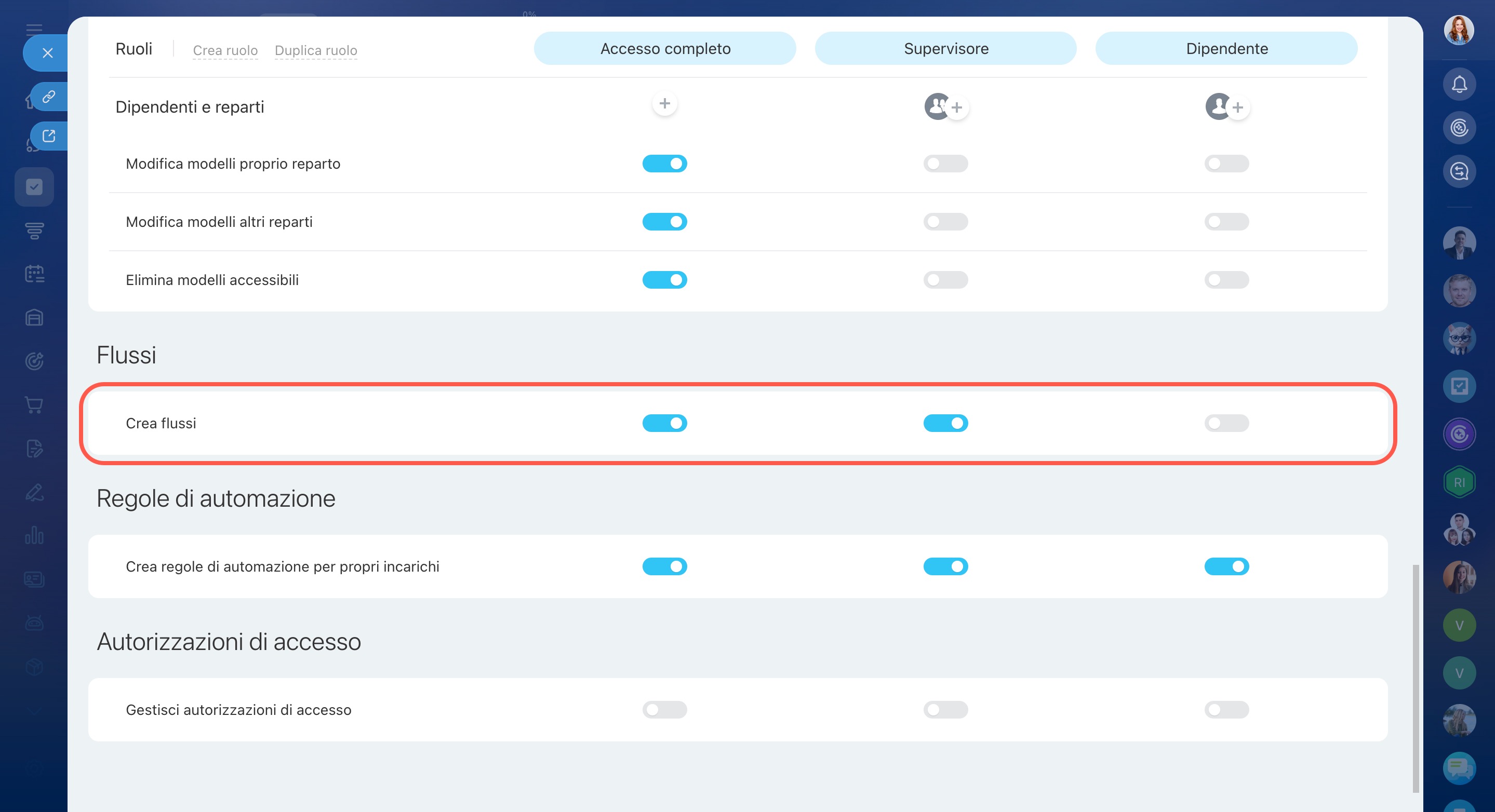This screenshot has height=812, width=1495.
Task: Click the open in new window icon
Action: 49,136
